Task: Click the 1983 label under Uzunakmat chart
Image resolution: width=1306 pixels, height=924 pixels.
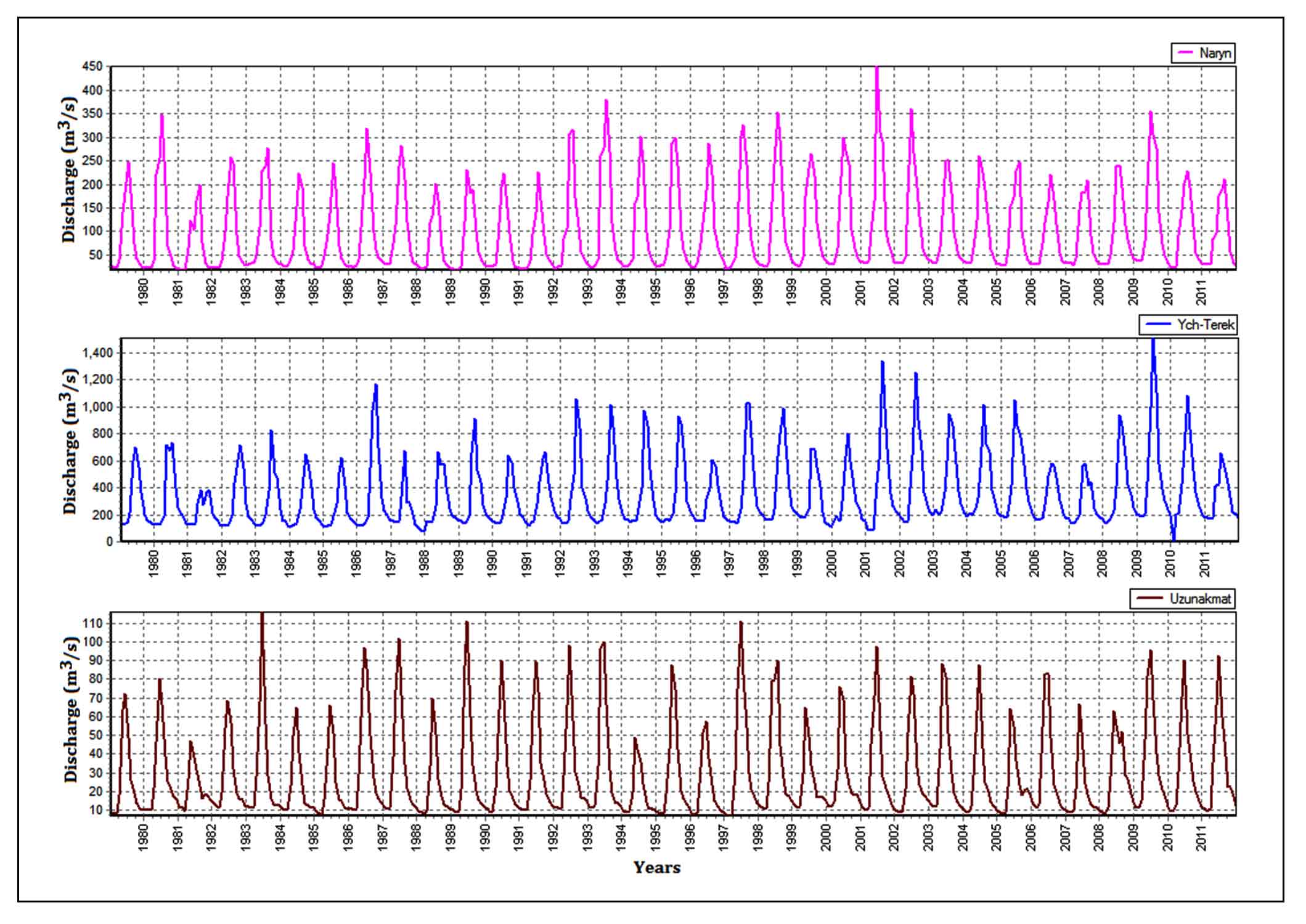Action: click(x=246, y=837)
